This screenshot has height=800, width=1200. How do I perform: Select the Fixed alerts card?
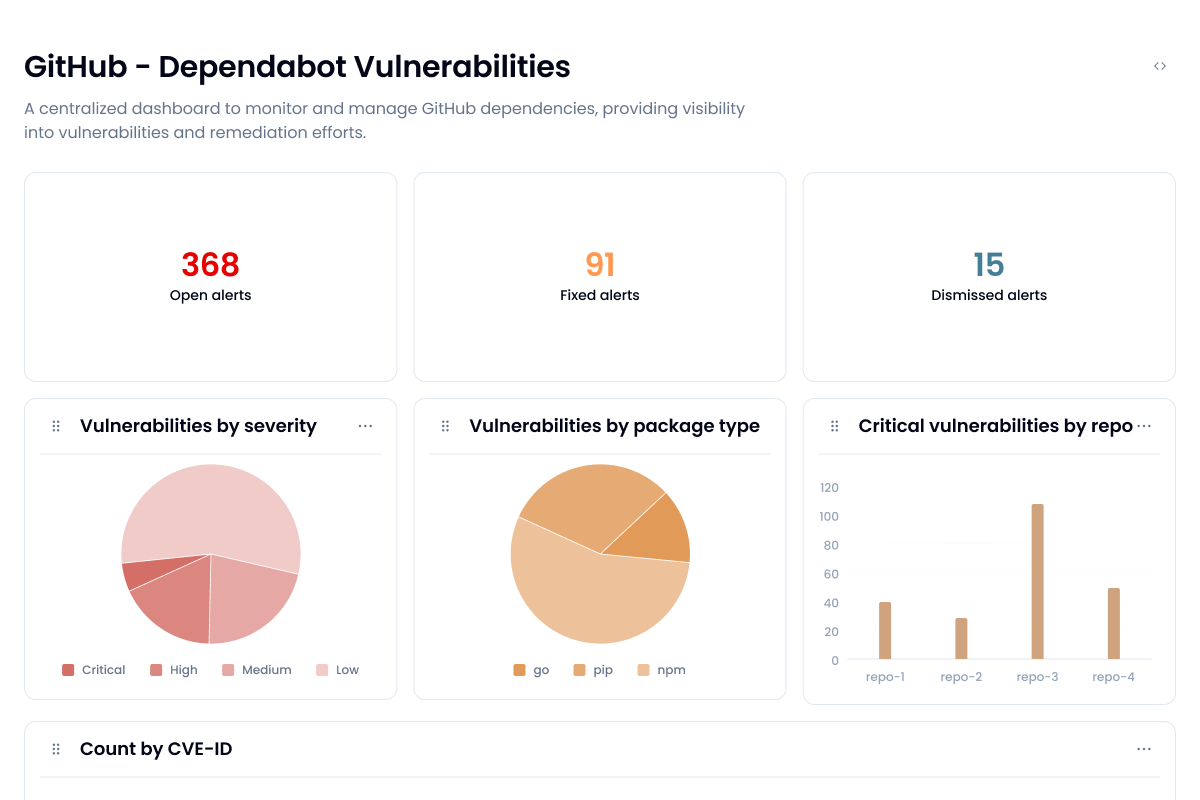point(599,277)
